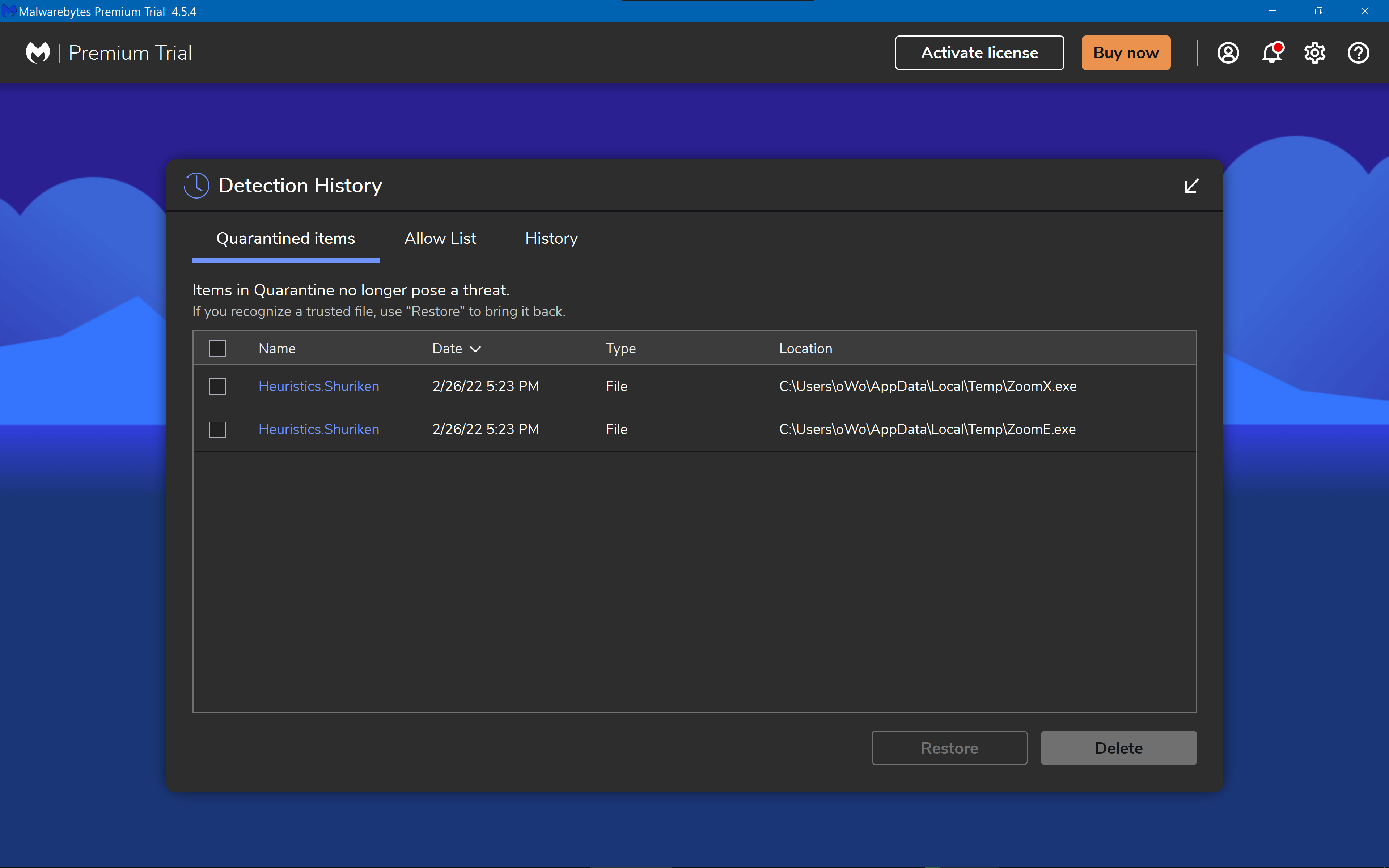Viewport: 1389px width, 868px height.
Task: Open the help question mark icon
Action: 1358,53
